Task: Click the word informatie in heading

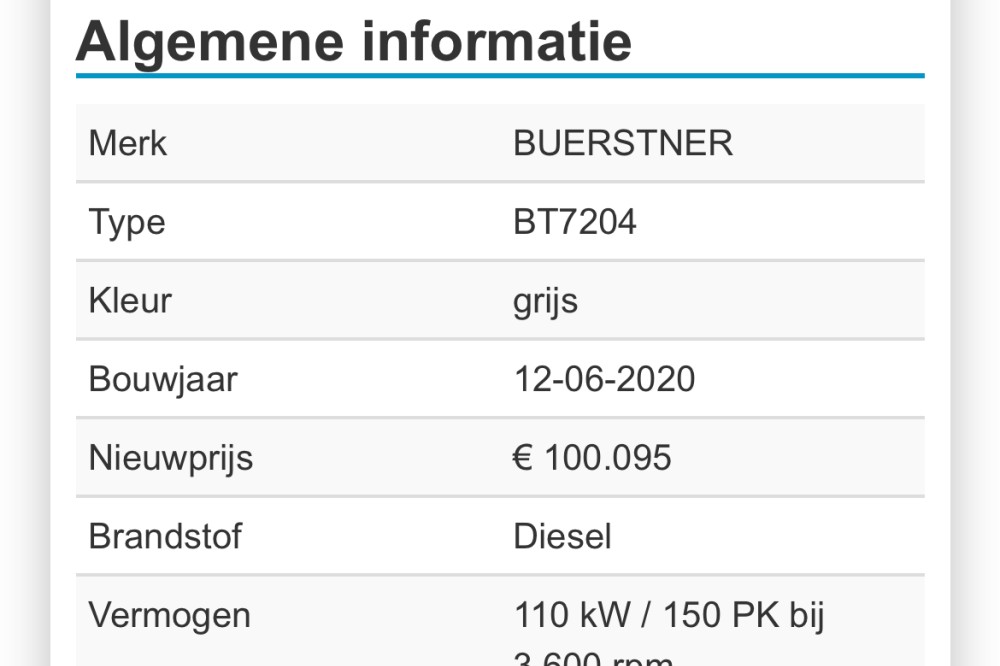Action: tap(497, 42)
